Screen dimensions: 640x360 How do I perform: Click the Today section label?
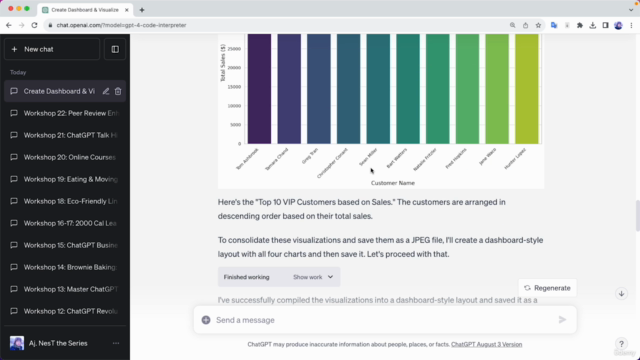click(18, 72)
